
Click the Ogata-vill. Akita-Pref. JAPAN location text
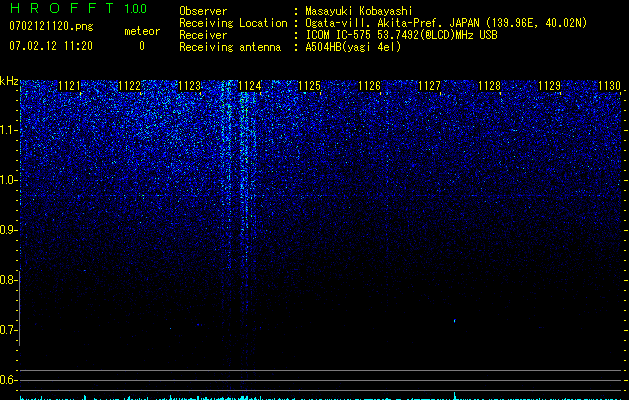tap(446, 23)
